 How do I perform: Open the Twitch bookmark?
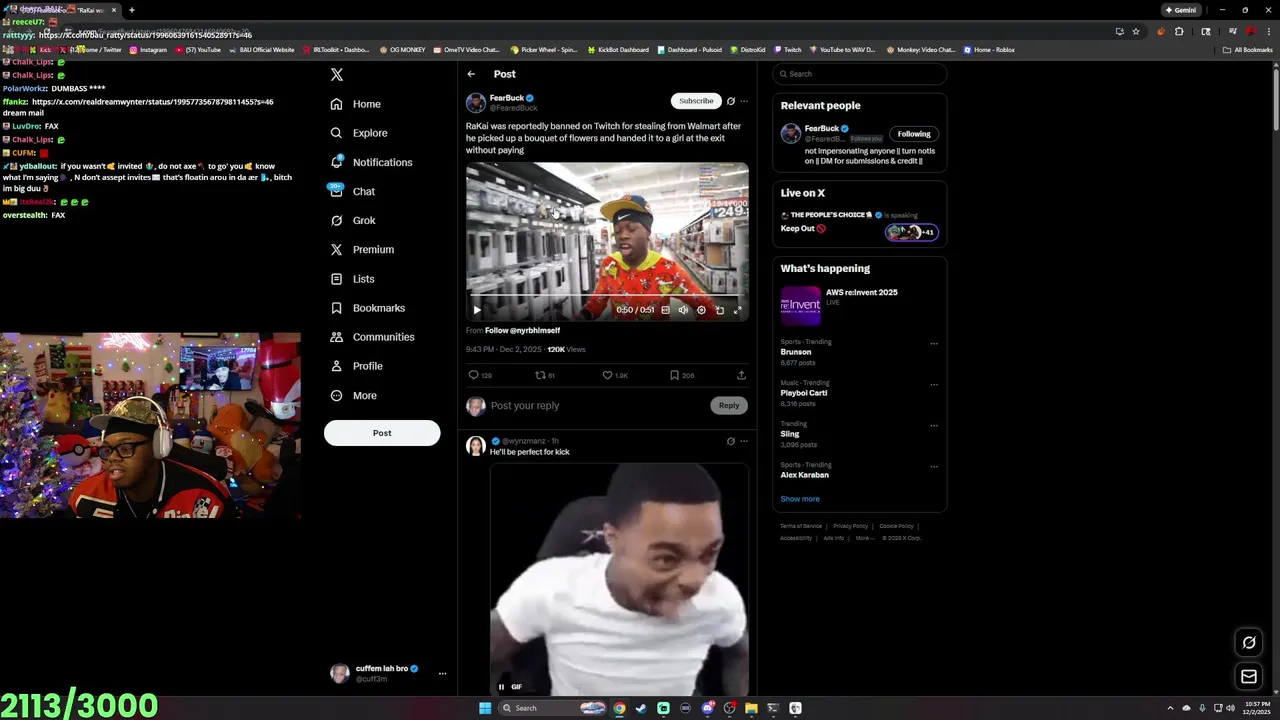(788, 49)
